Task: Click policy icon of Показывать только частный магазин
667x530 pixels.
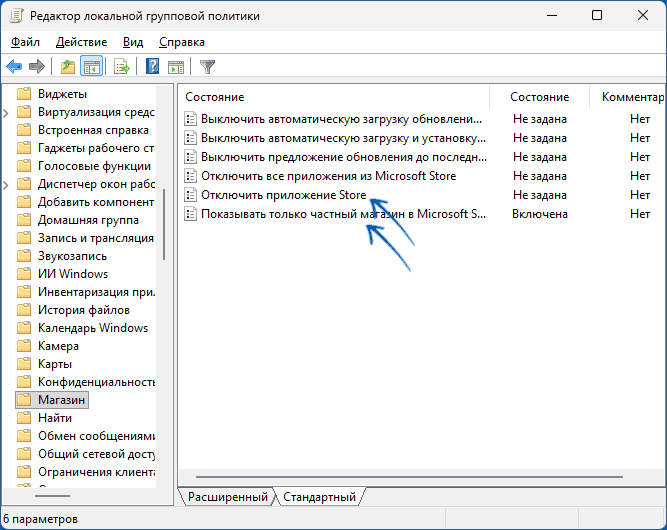Action: click(190, 214)
